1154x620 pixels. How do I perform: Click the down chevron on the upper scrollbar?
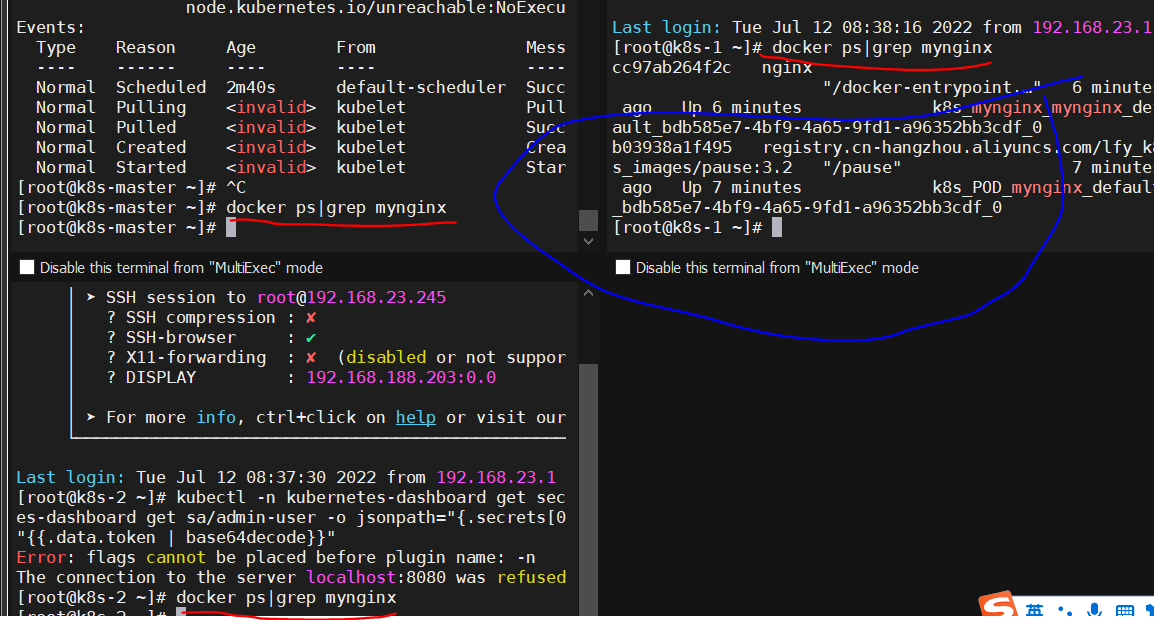click(588, 241)
